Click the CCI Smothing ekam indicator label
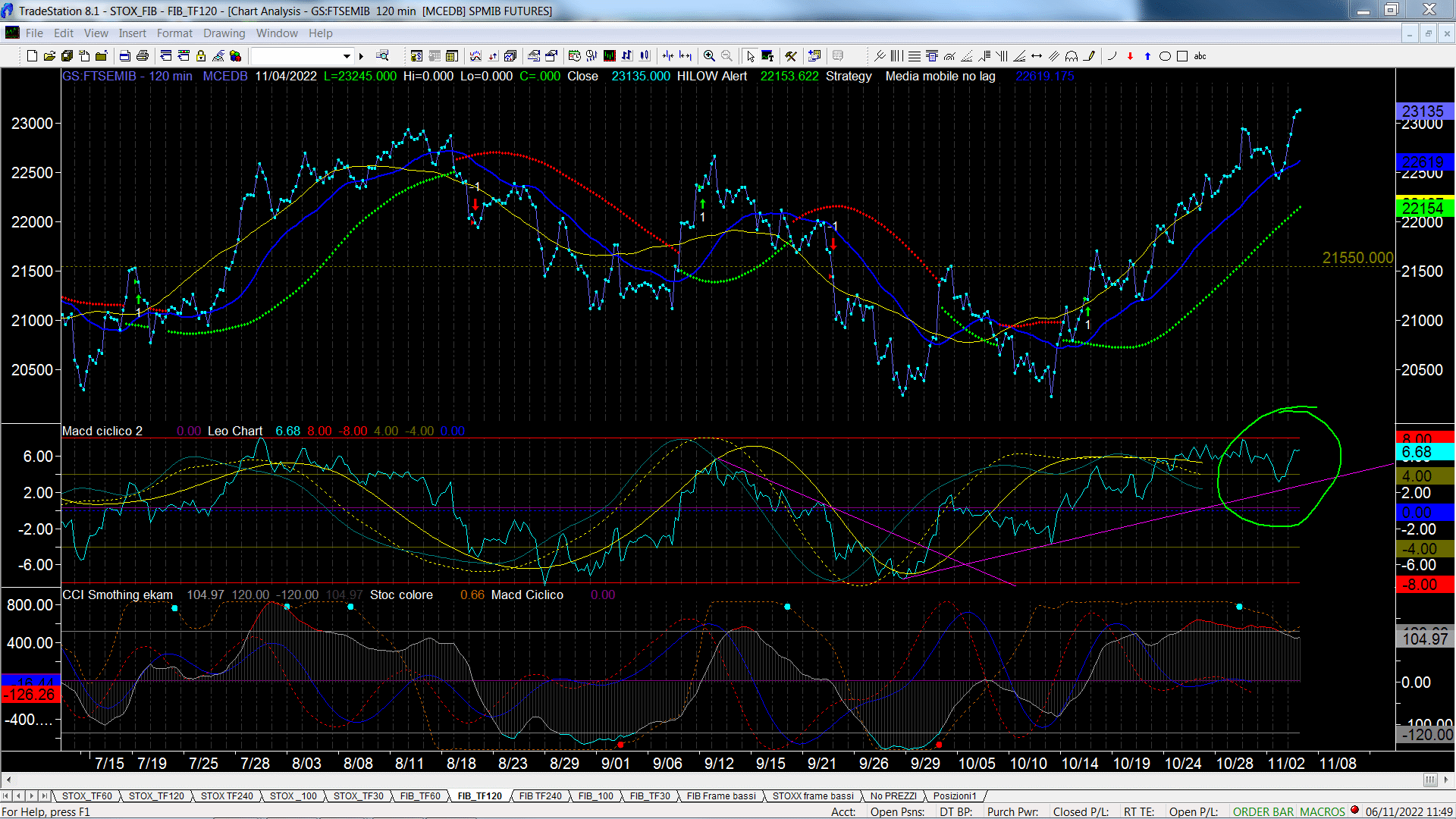This screenshot has width=1456, height=819. click(x=118, y=595)
